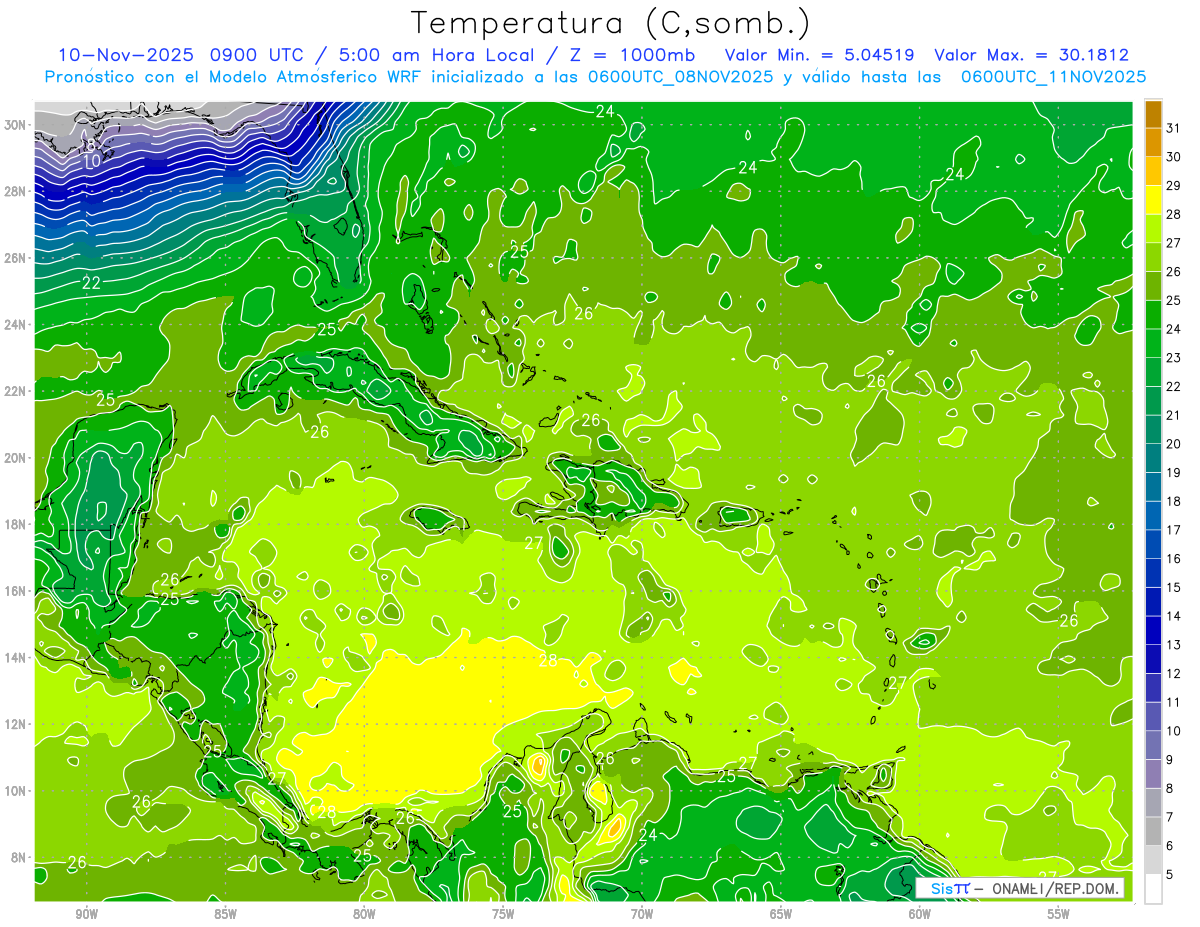Image resolution: width=1200 pixels, height=927 pixels.
Task: Click the '70W' longitude axis label
Action: pyautogui.click(x=642, y=914)
